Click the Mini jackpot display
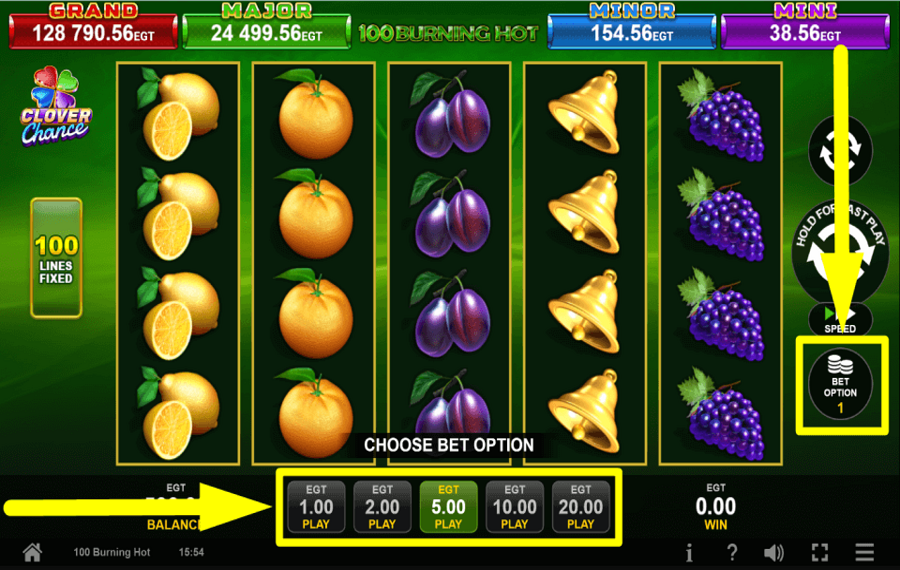Screen dimensions: 900x570 (x=805, y=26)
